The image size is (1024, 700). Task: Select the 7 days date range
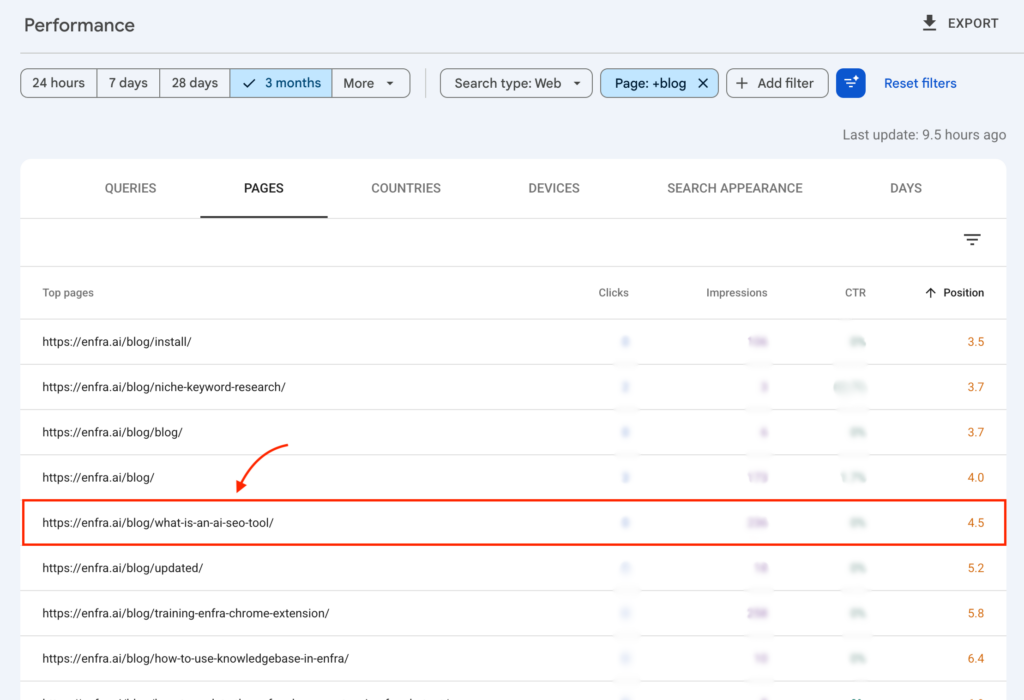[x=128, y=83]
